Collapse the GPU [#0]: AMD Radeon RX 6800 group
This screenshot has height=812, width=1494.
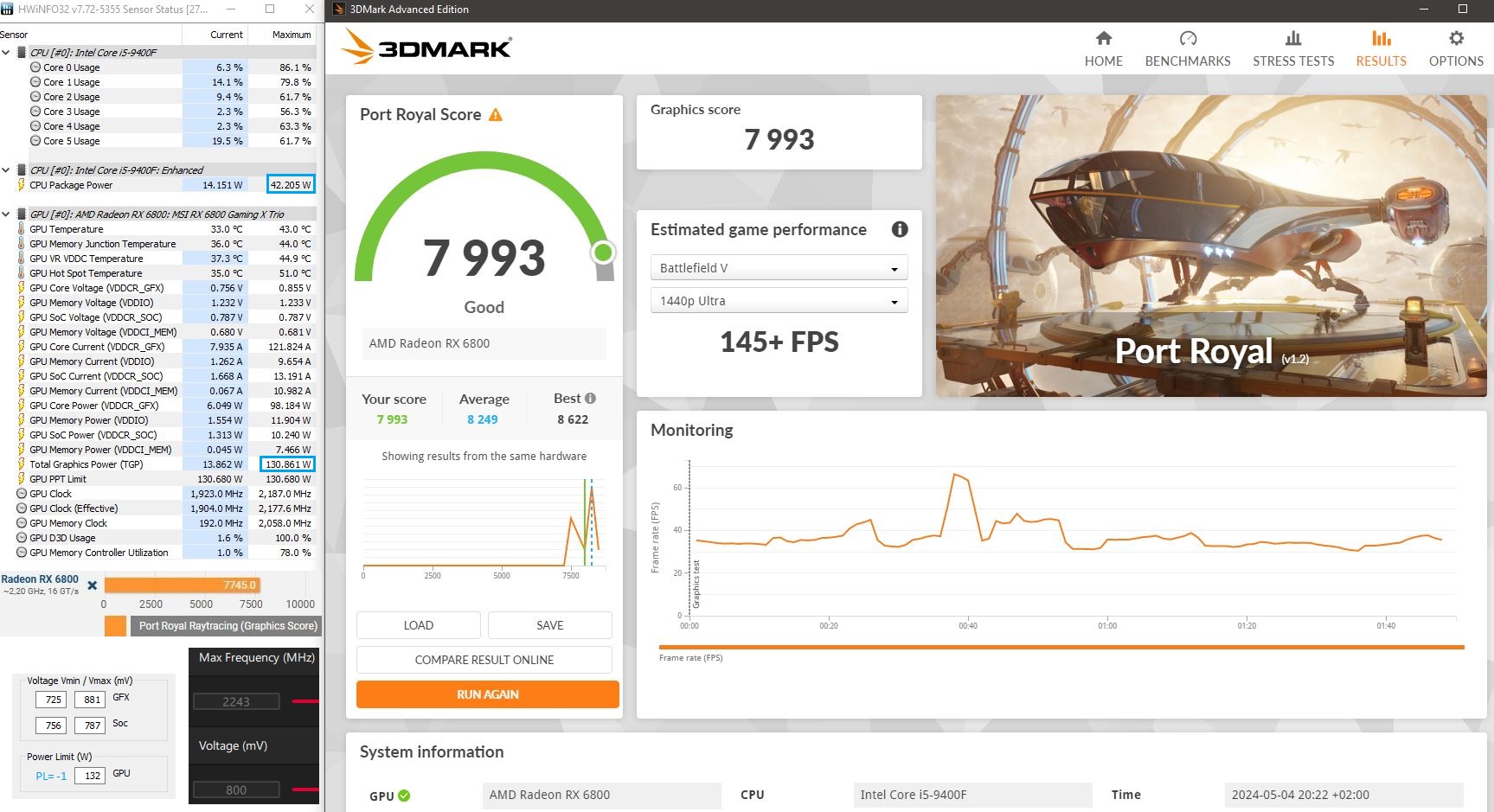click(6, 214)
